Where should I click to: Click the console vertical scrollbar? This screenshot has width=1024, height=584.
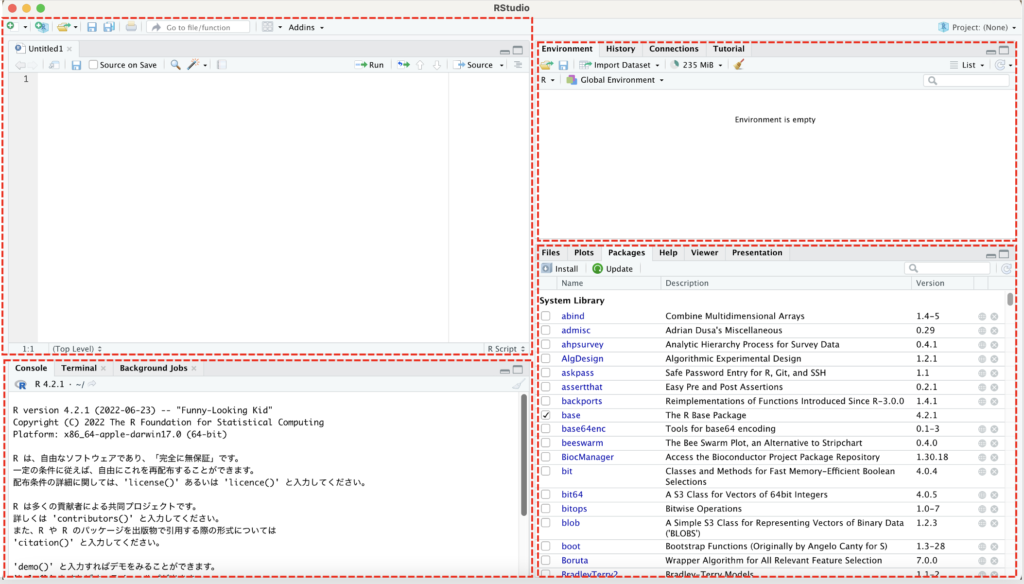point(524,455)
